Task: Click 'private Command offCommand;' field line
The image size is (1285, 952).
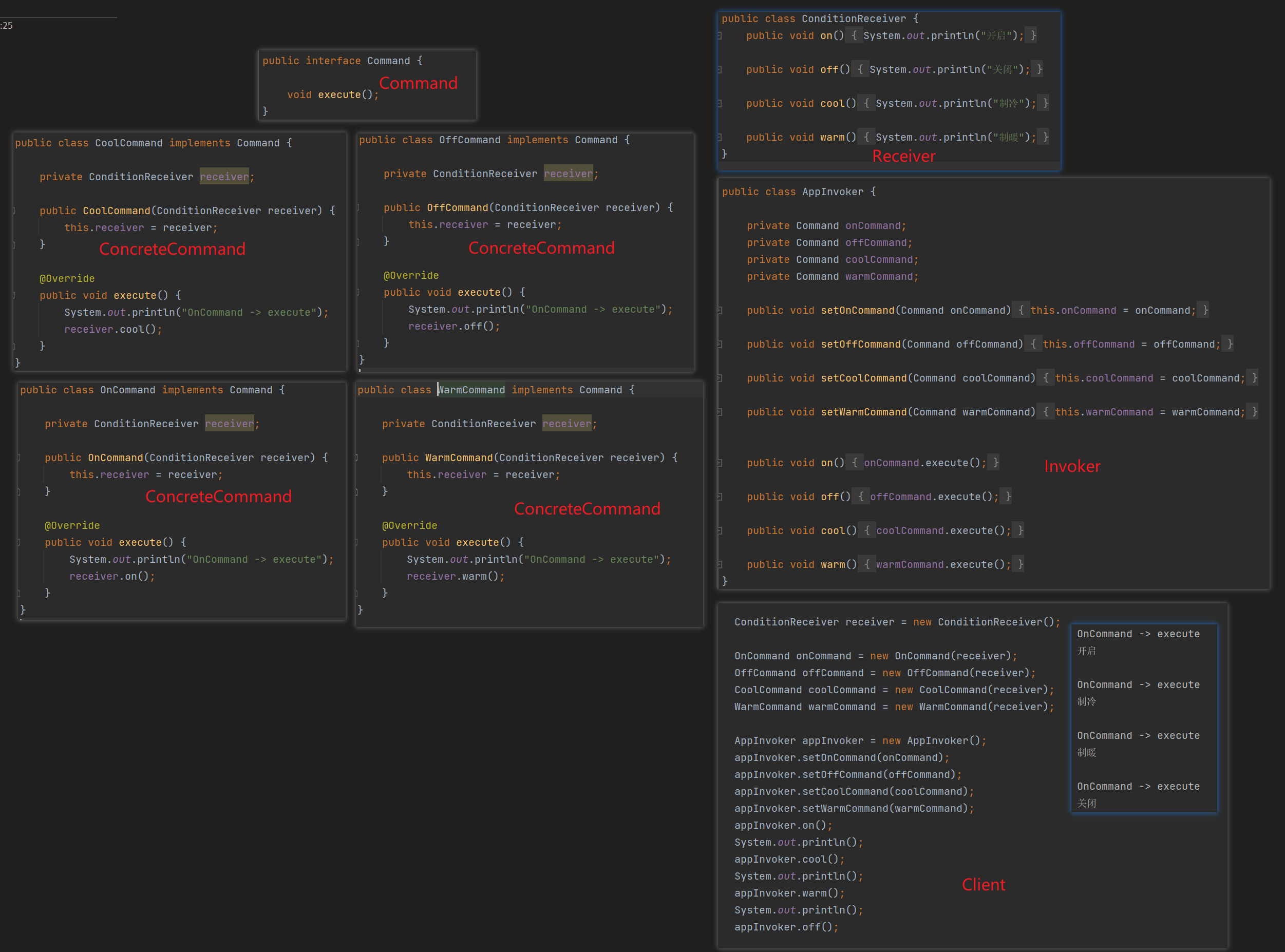Action: (830, 243)
